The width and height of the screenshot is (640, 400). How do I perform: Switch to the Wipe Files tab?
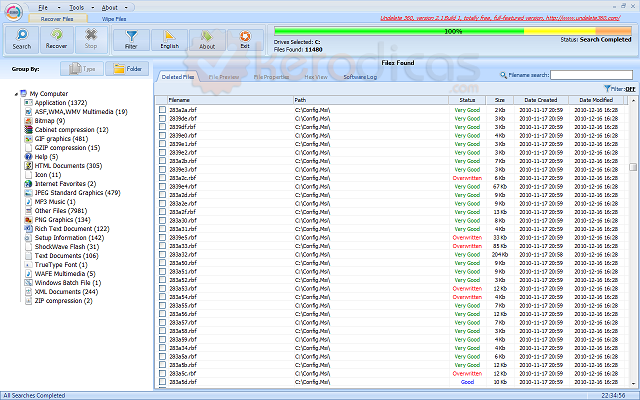click(x=112, y=18)
